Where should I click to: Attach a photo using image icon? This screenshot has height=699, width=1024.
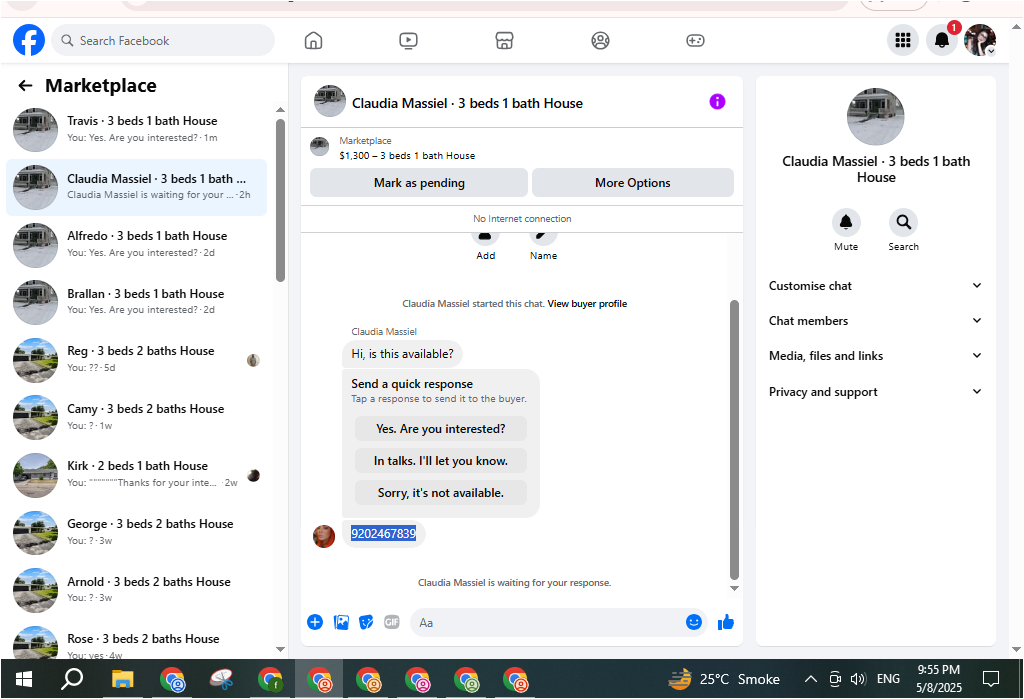click(341, 622)
